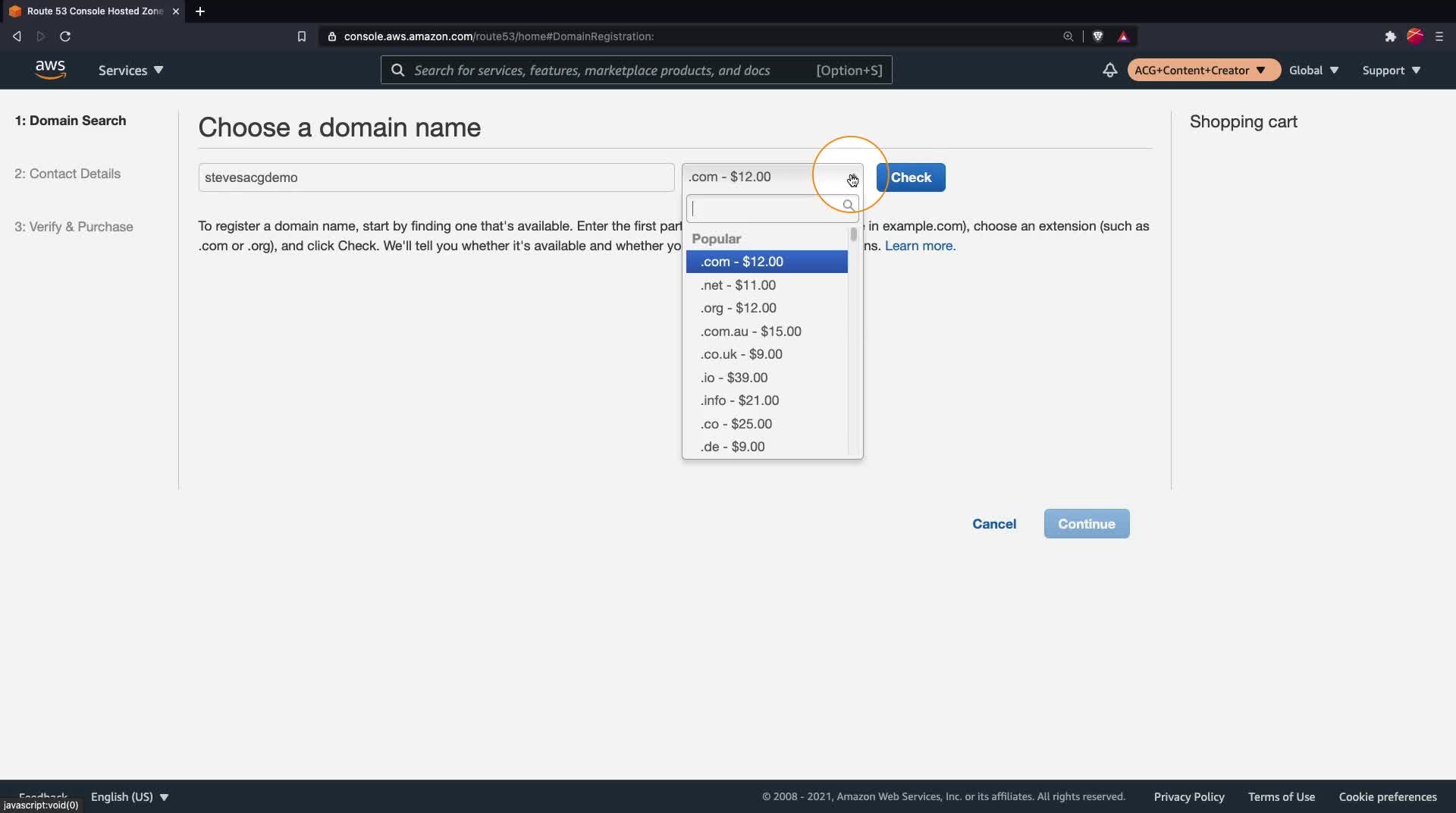Select .co - $25.00 extension

point(767,424)
